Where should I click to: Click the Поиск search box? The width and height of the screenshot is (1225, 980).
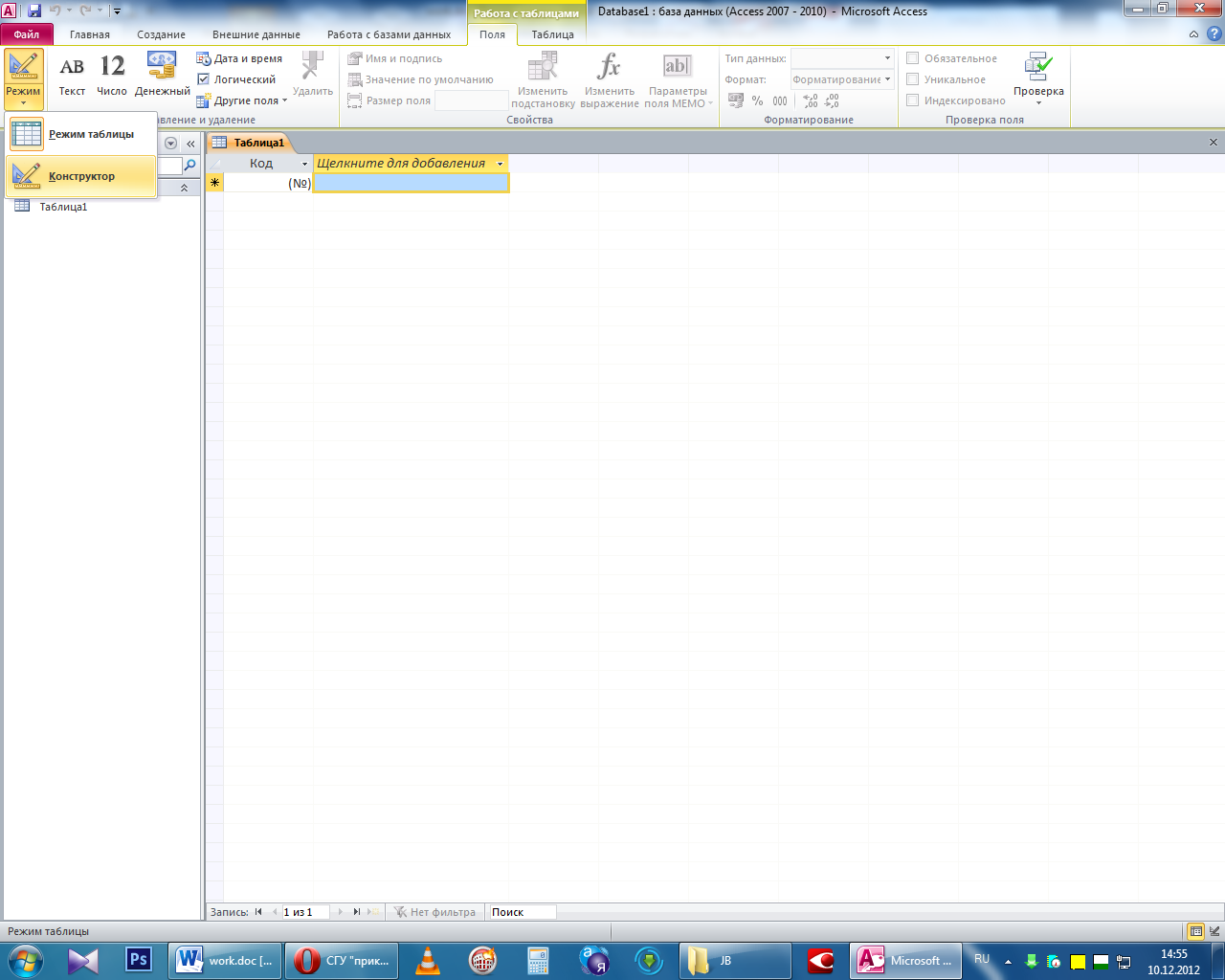(x=523, y=912)
